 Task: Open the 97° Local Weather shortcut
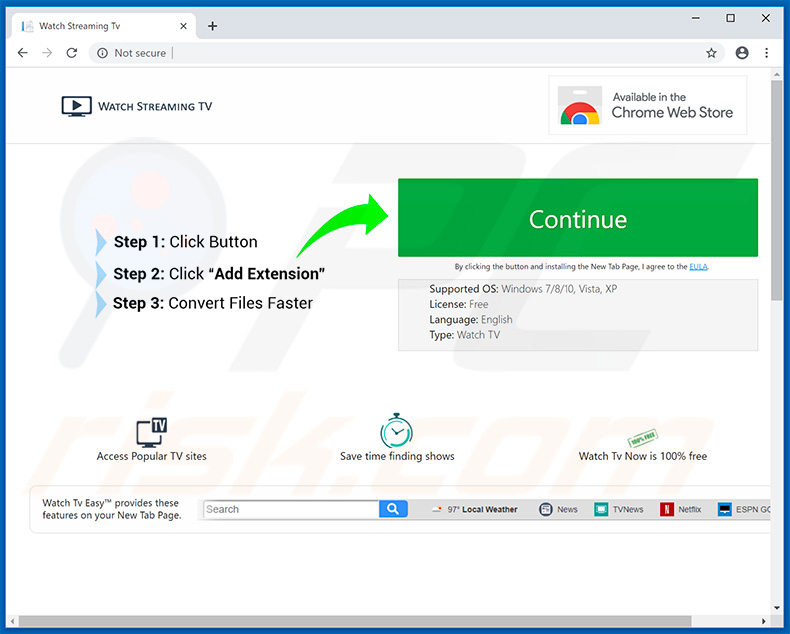pyautogui.click(x=475, y=510)
